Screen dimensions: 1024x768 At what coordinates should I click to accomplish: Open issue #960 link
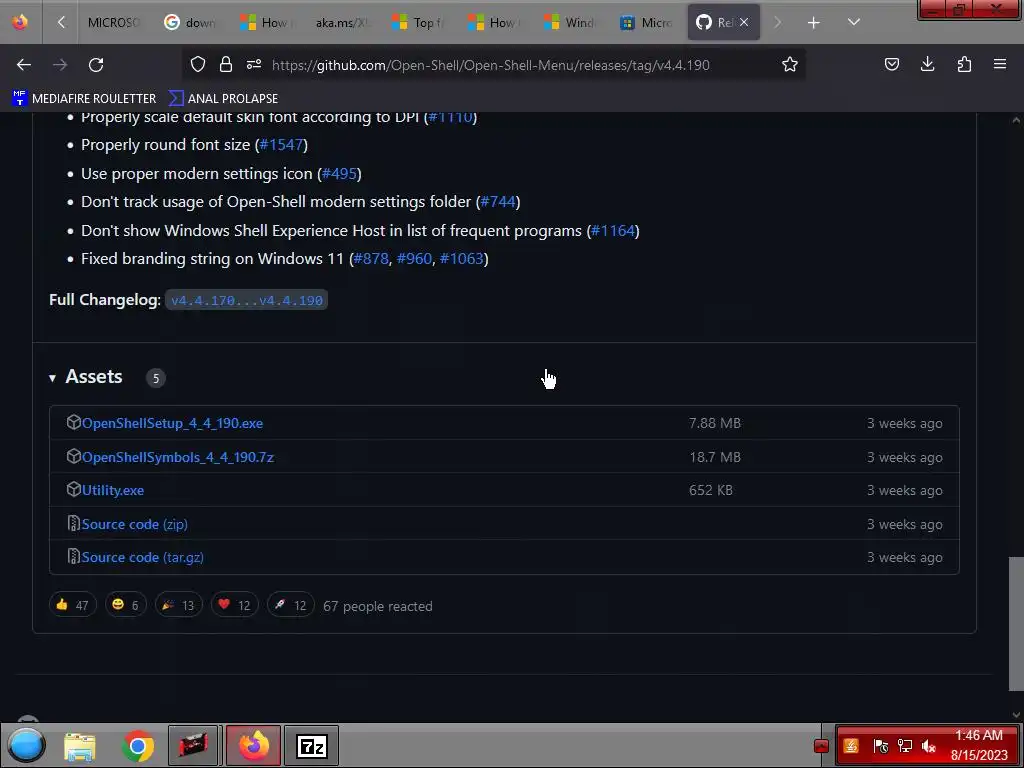tap(414, 259)
